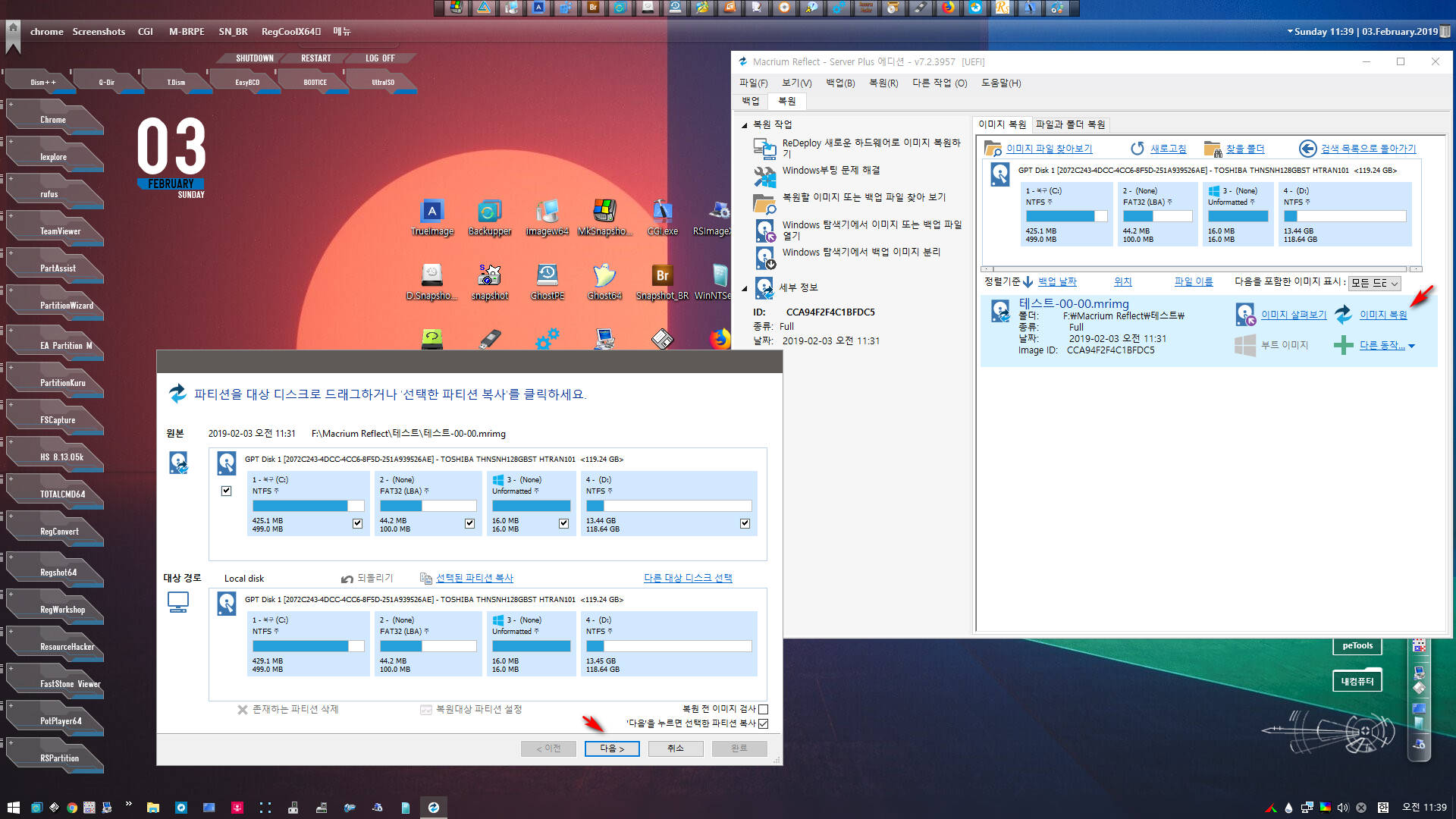Click the refresh icon in the restore tab
1456x819 pixels.
1137,149
